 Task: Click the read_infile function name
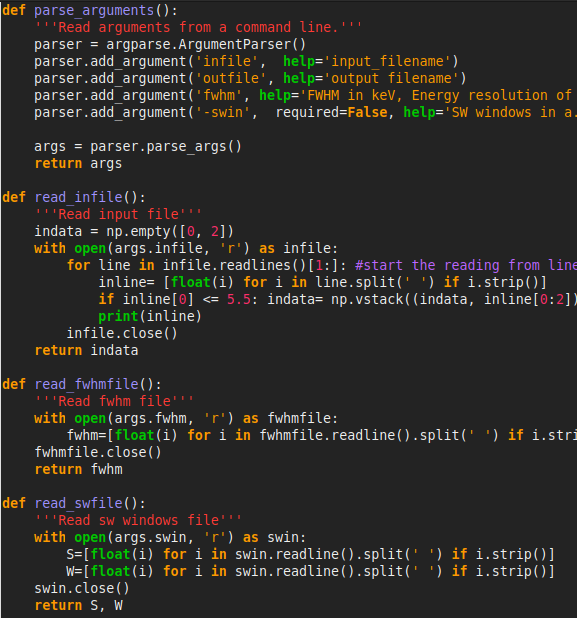[x=78, y=197]
